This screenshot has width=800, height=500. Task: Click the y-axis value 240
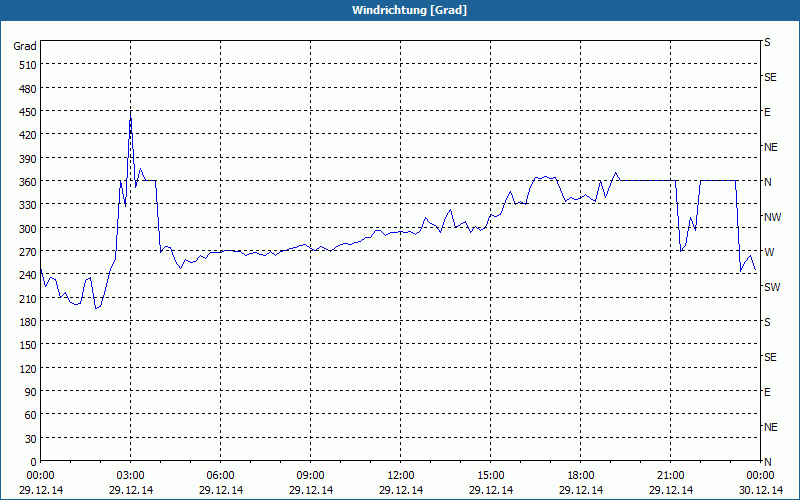(x=28, y=276)
